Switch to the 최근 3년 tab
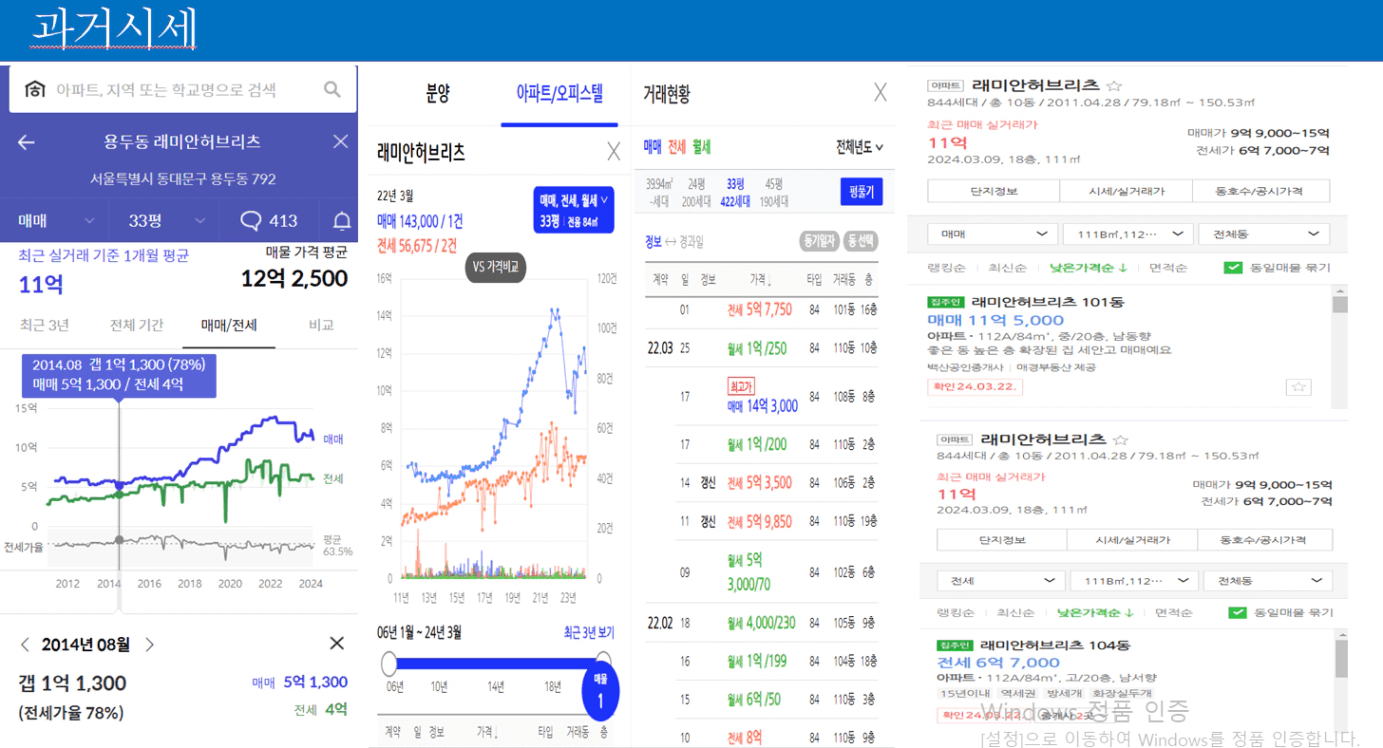1383x748 pixels. coord(44,325)
